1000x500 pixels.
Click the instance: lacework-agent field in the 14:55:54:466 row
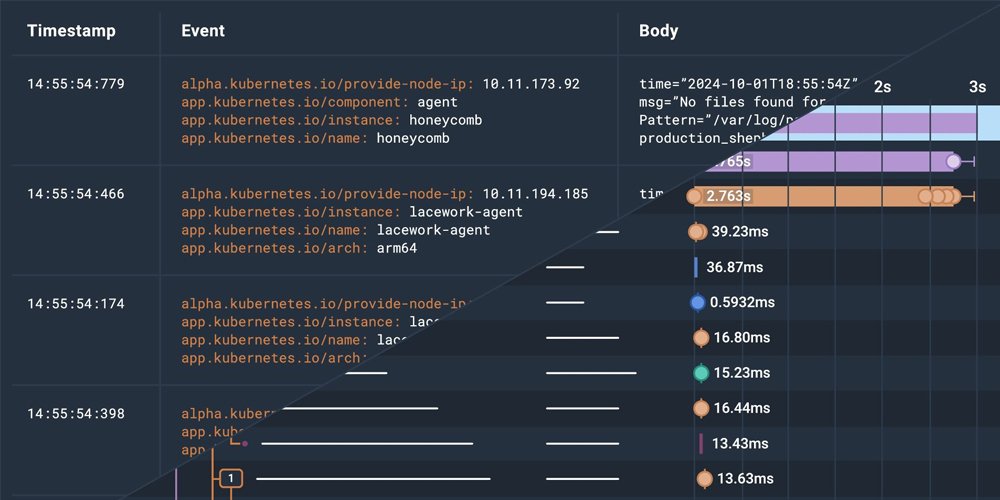pyautogui.click(x=352, y=212)
